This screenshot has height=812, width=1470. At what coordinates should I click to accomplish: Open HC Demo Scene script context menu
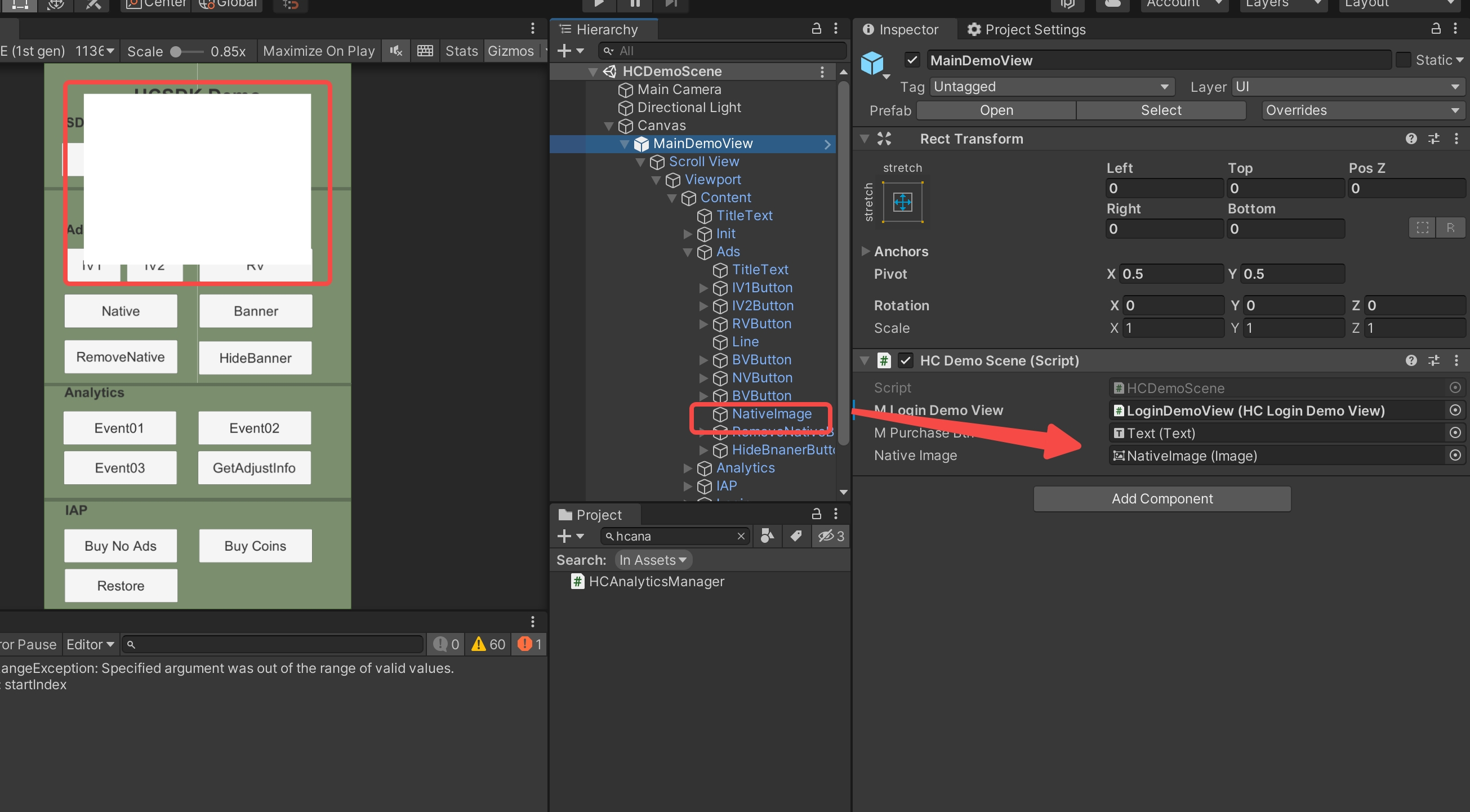tap(1456, 360)
